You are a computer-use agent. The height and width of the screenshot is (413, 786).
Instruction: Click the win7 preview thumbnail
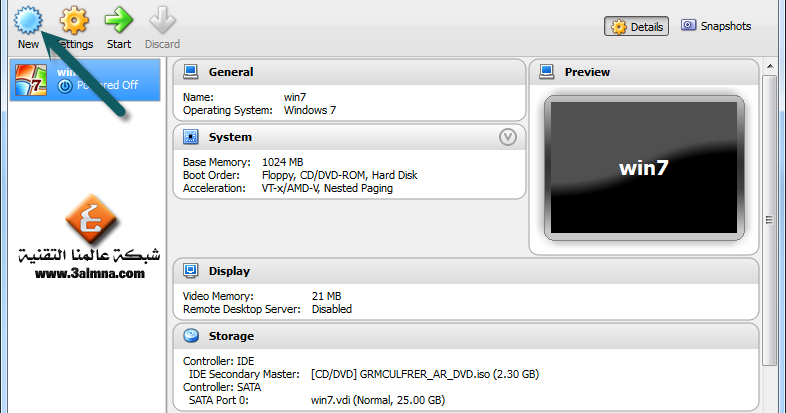(x=644, y=168)
